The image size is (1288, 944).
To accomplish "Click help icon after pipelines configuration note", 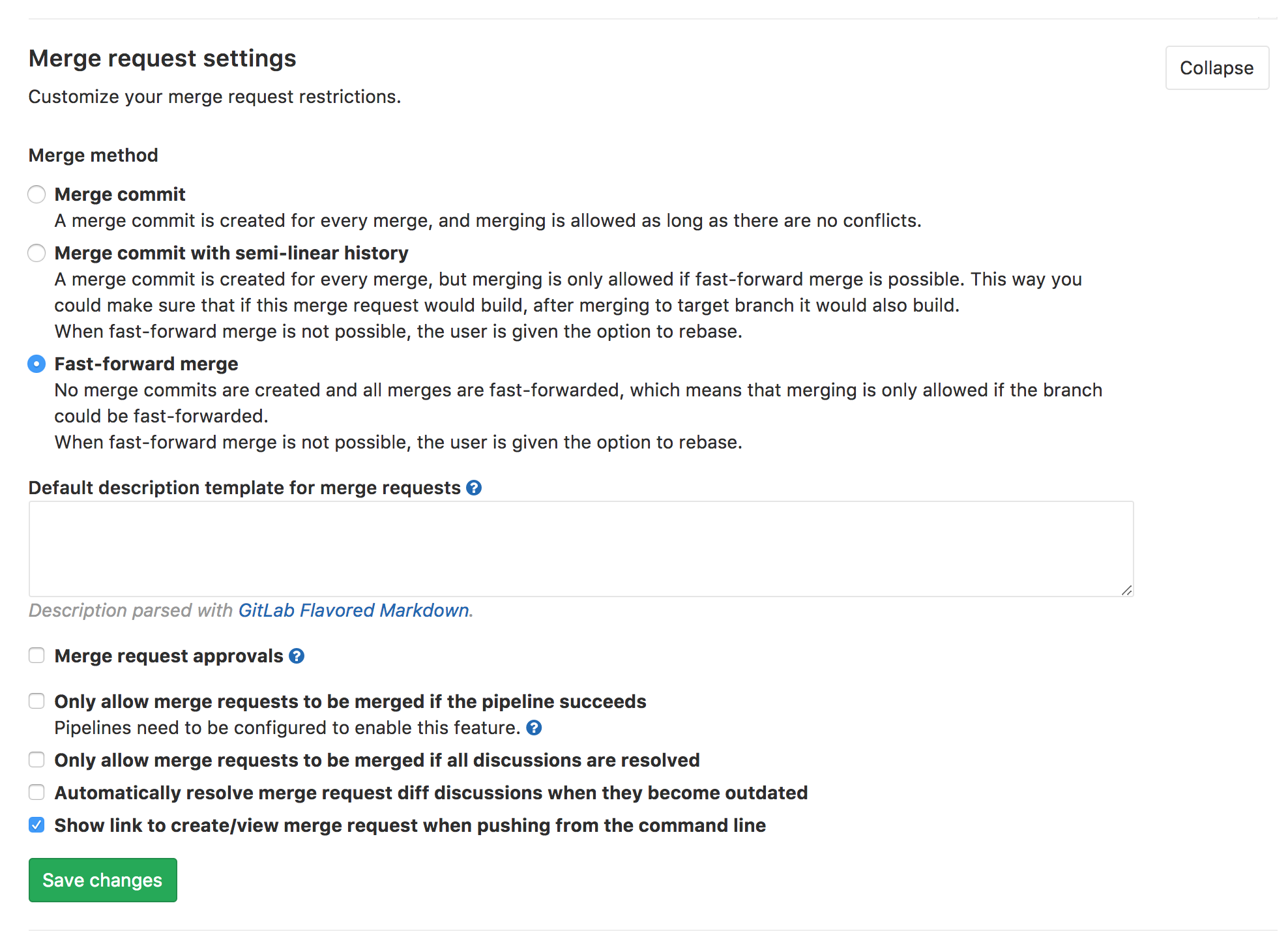I will point(534,728).
